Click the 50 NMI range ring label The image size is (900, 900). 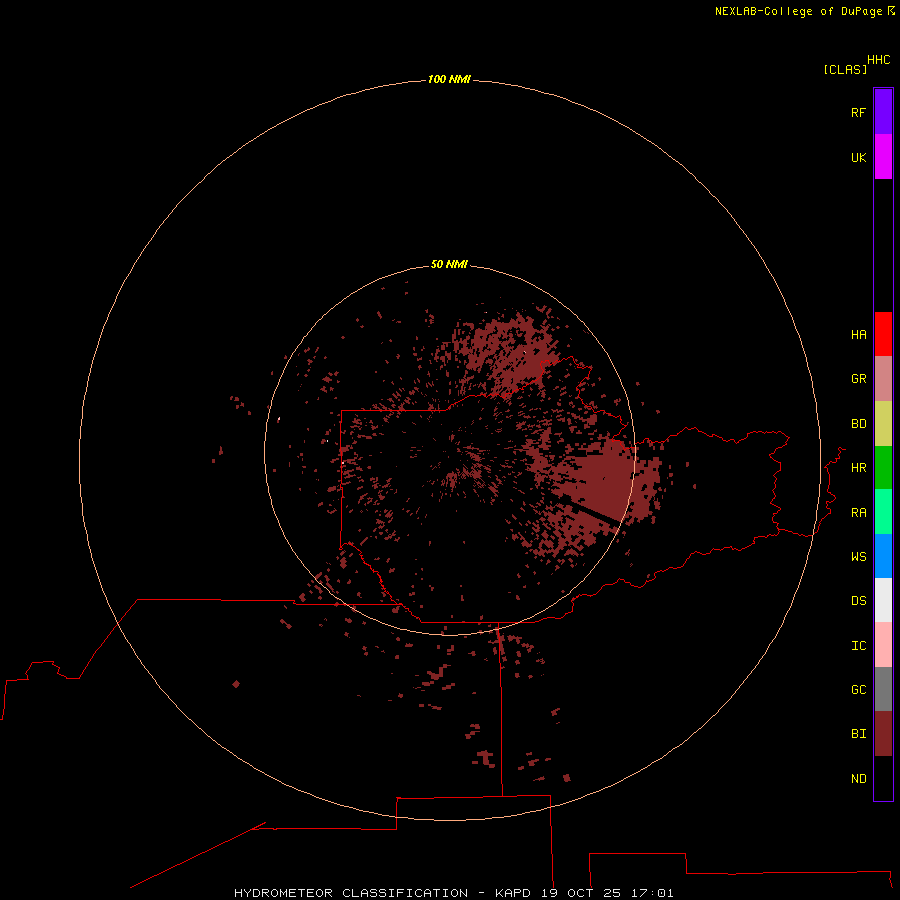tap(449, 264)
